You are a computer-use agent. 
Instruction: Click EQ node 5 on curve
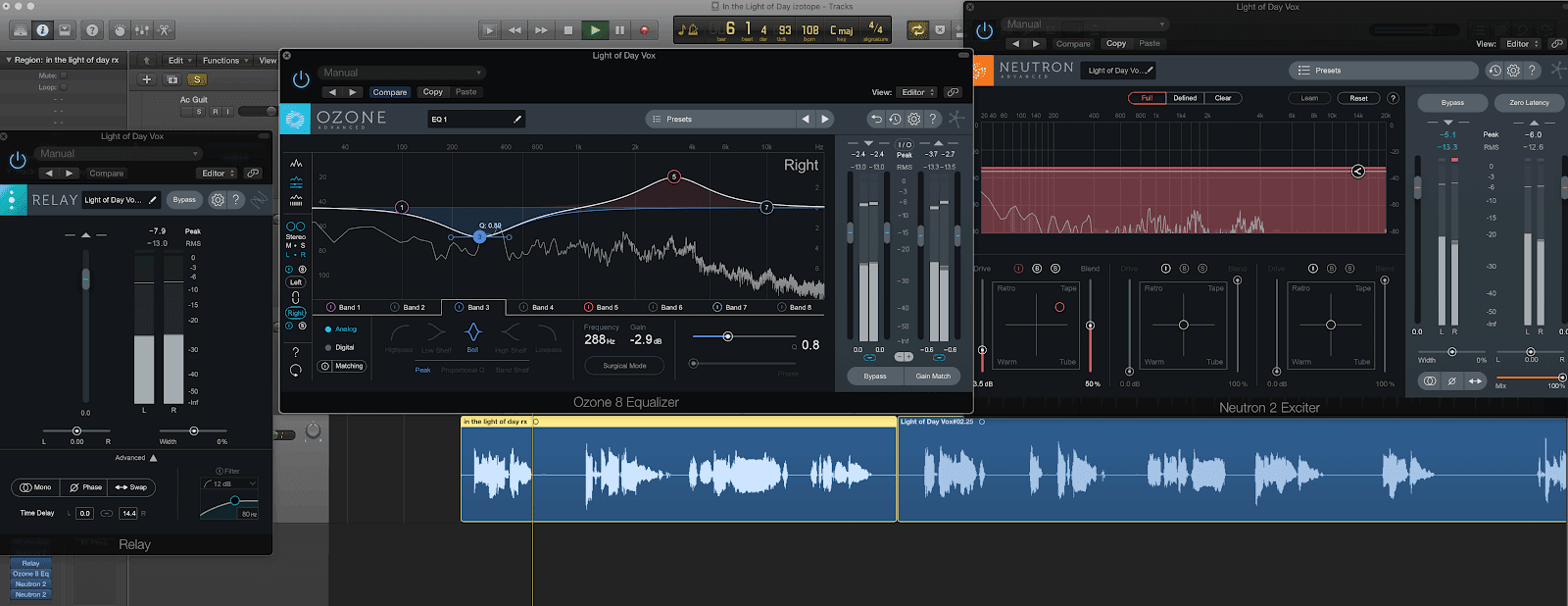(x=673, y=177)
